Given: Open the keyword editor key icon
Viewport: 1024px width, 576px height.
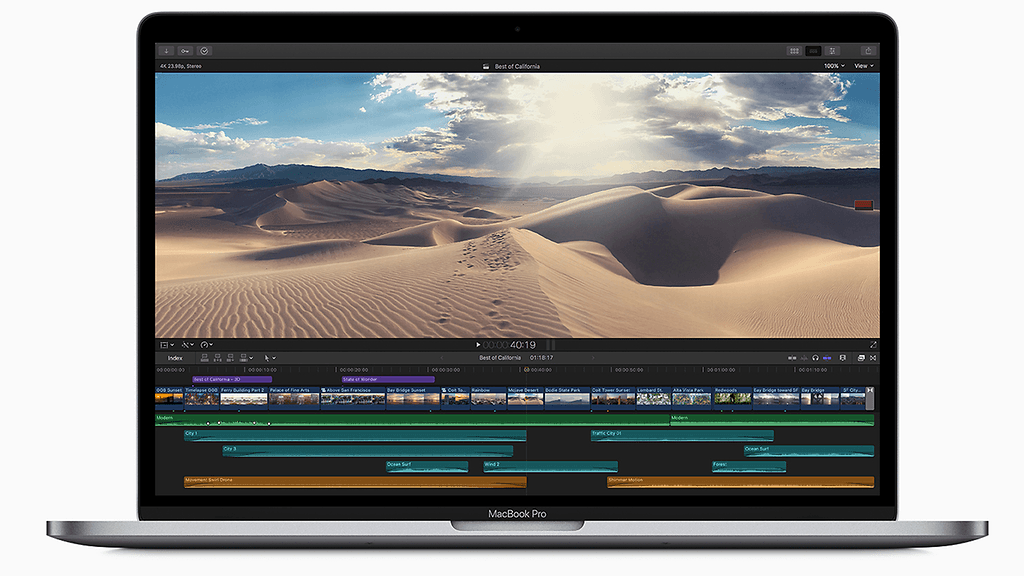Looking at the screenshot, I should tap(185, 50).
